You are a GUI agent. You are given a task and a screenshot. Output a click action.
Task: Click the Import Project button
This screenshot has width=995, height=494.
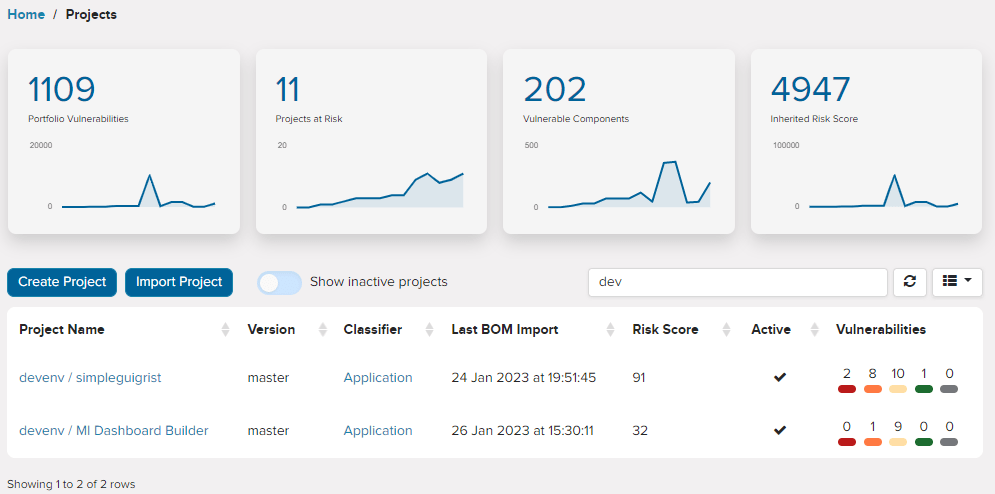[x=179, y=282]
